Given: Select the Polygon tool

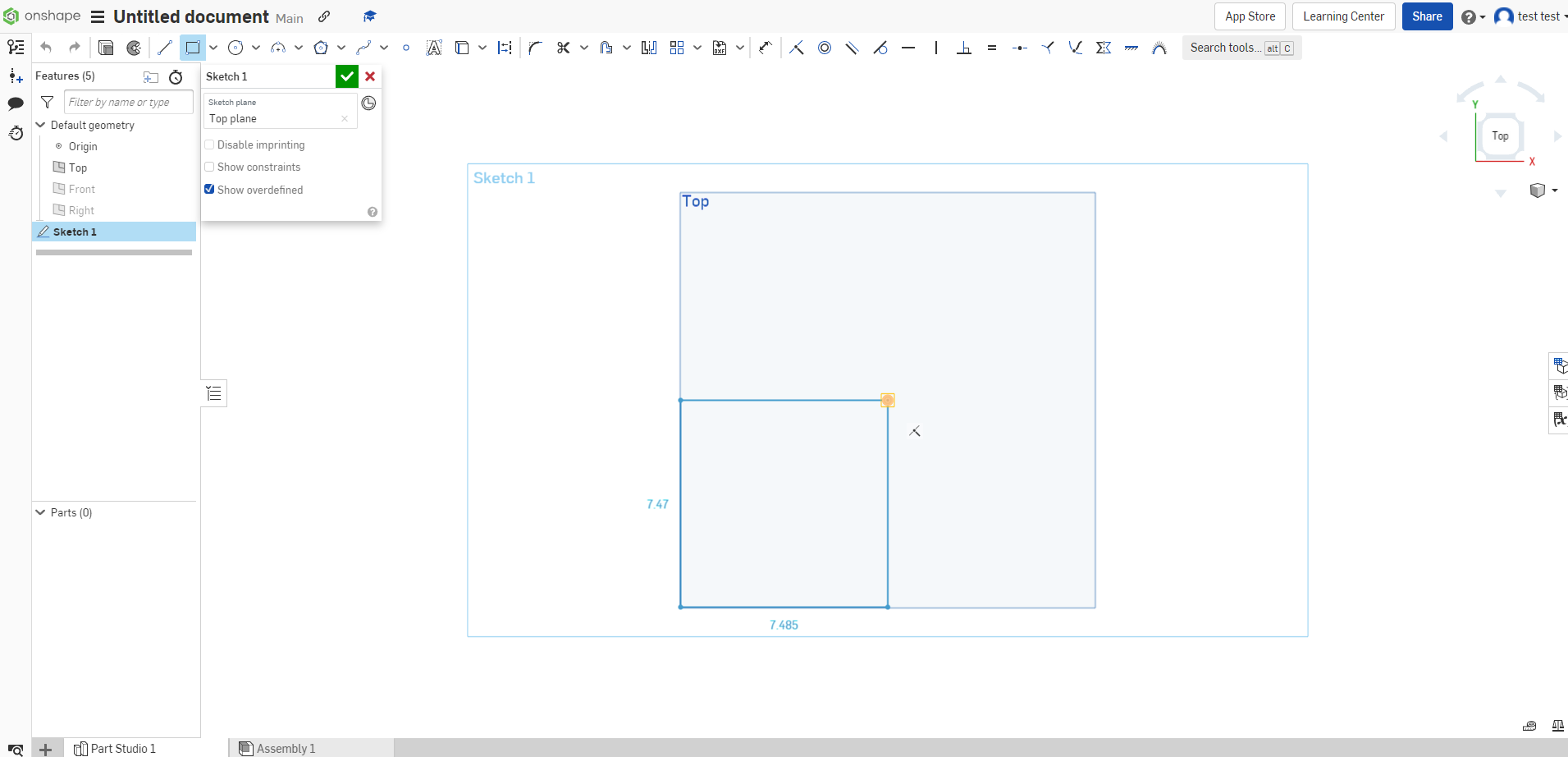Looking at the screenshot, I should pos(322,47).
